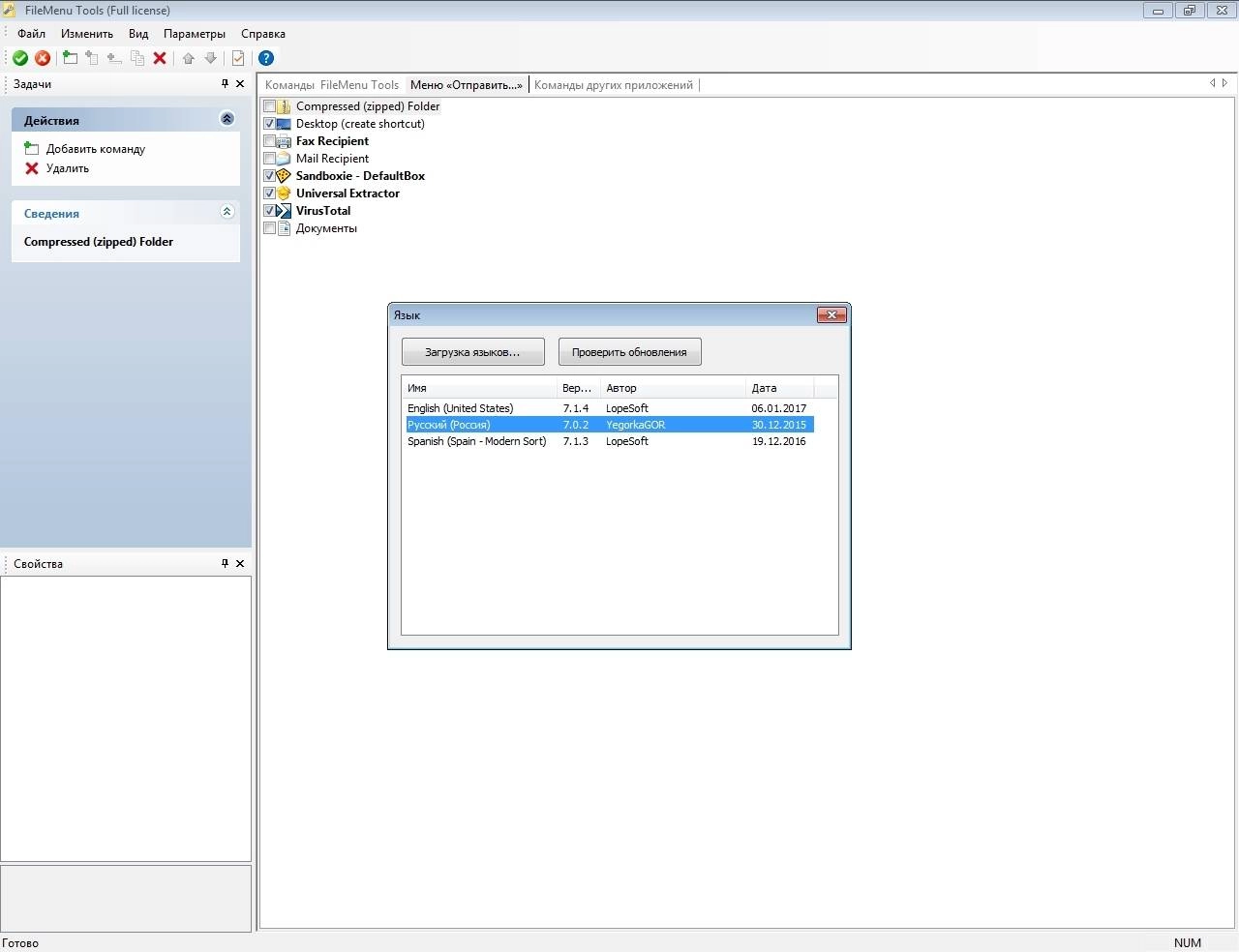Click the Sandboxie - DefaultBox icon
The width and height of the screenshot is (1239, 952).
click(284, 176)
